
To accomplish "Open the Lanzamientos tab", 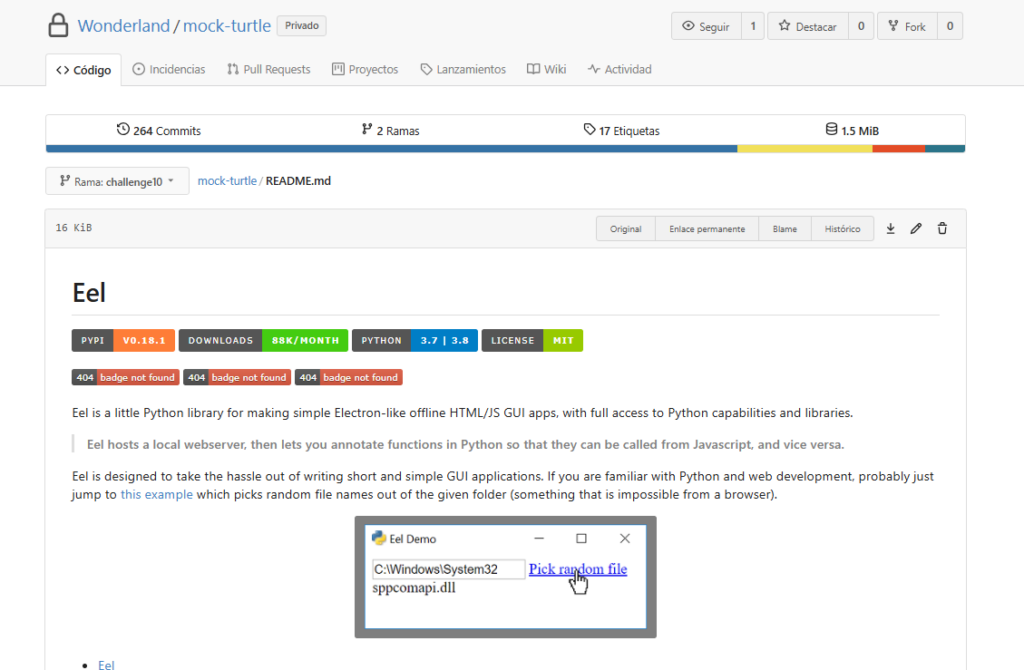I will click(463, 69).
